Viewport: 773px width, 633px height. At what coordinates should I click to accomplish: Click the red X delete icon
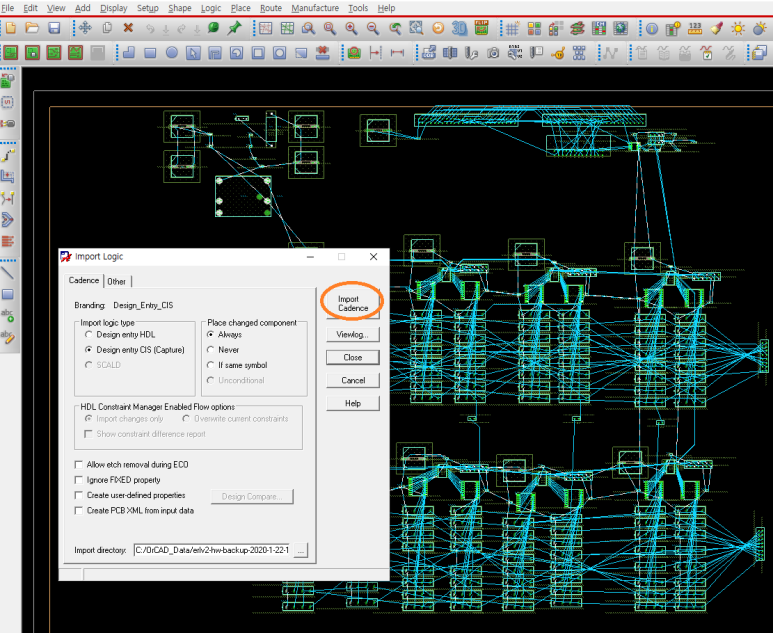(128, 27)
